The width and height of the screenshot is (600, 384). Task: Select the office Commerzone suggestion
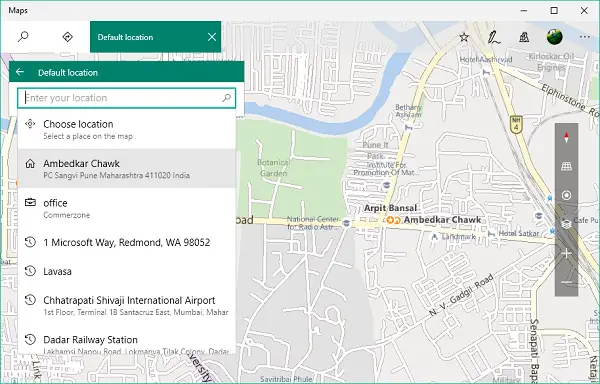[x=126, y=208]
